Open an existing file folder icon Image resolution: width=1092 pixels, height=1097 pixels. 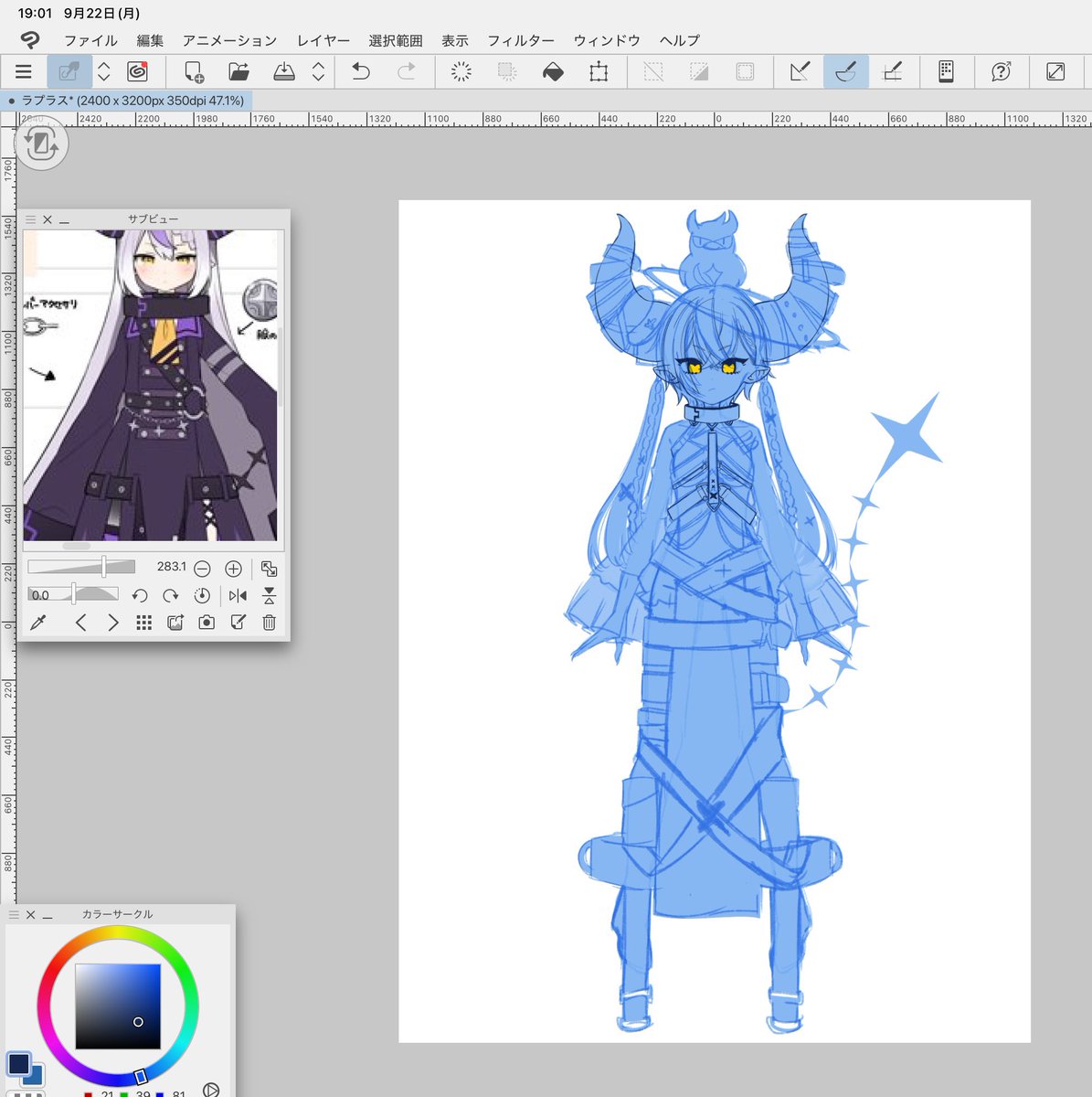point(239,71)
